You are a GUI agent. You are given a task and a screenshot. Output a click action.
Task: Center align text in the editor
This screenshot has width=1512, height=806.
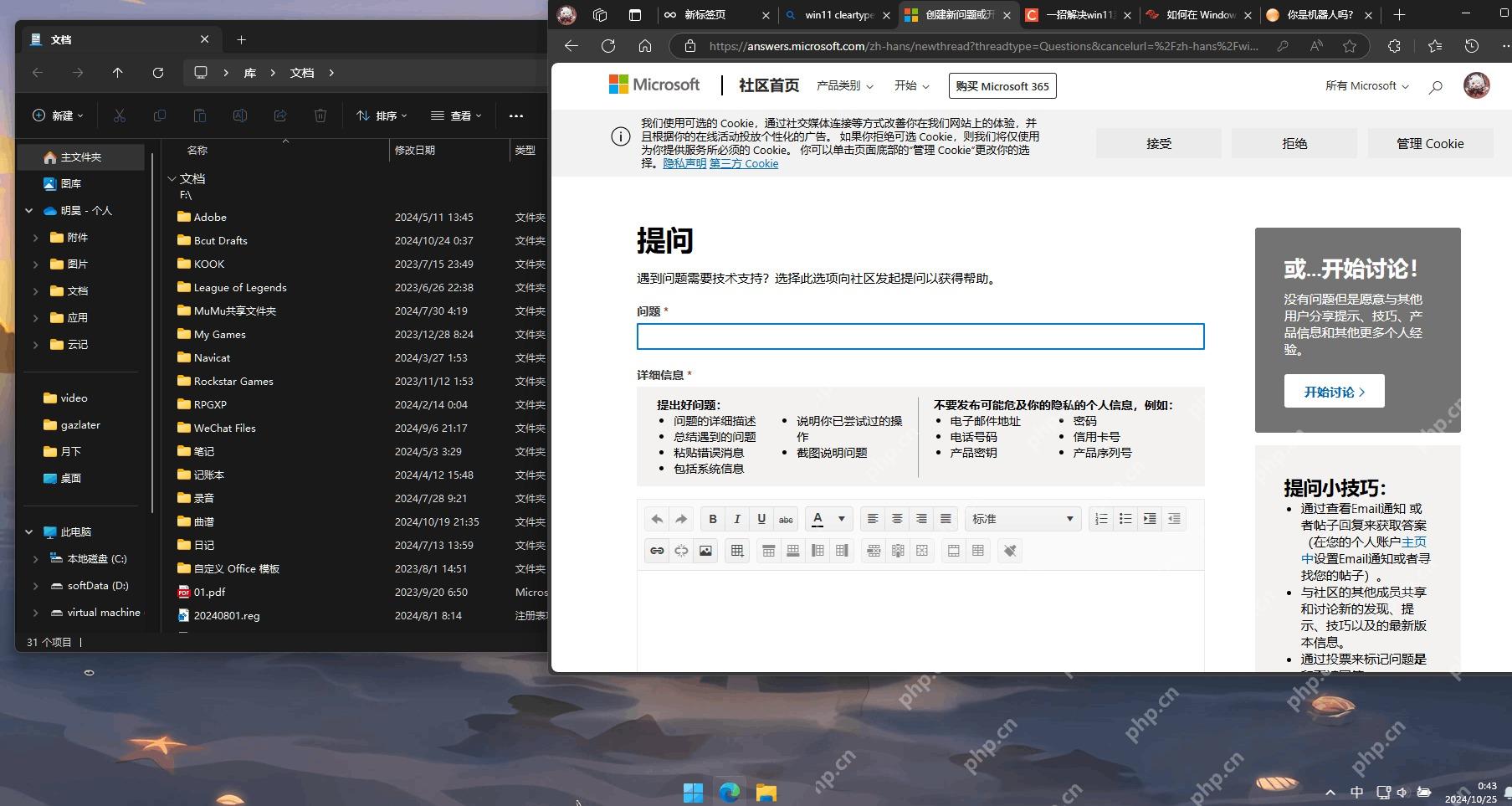897,519
